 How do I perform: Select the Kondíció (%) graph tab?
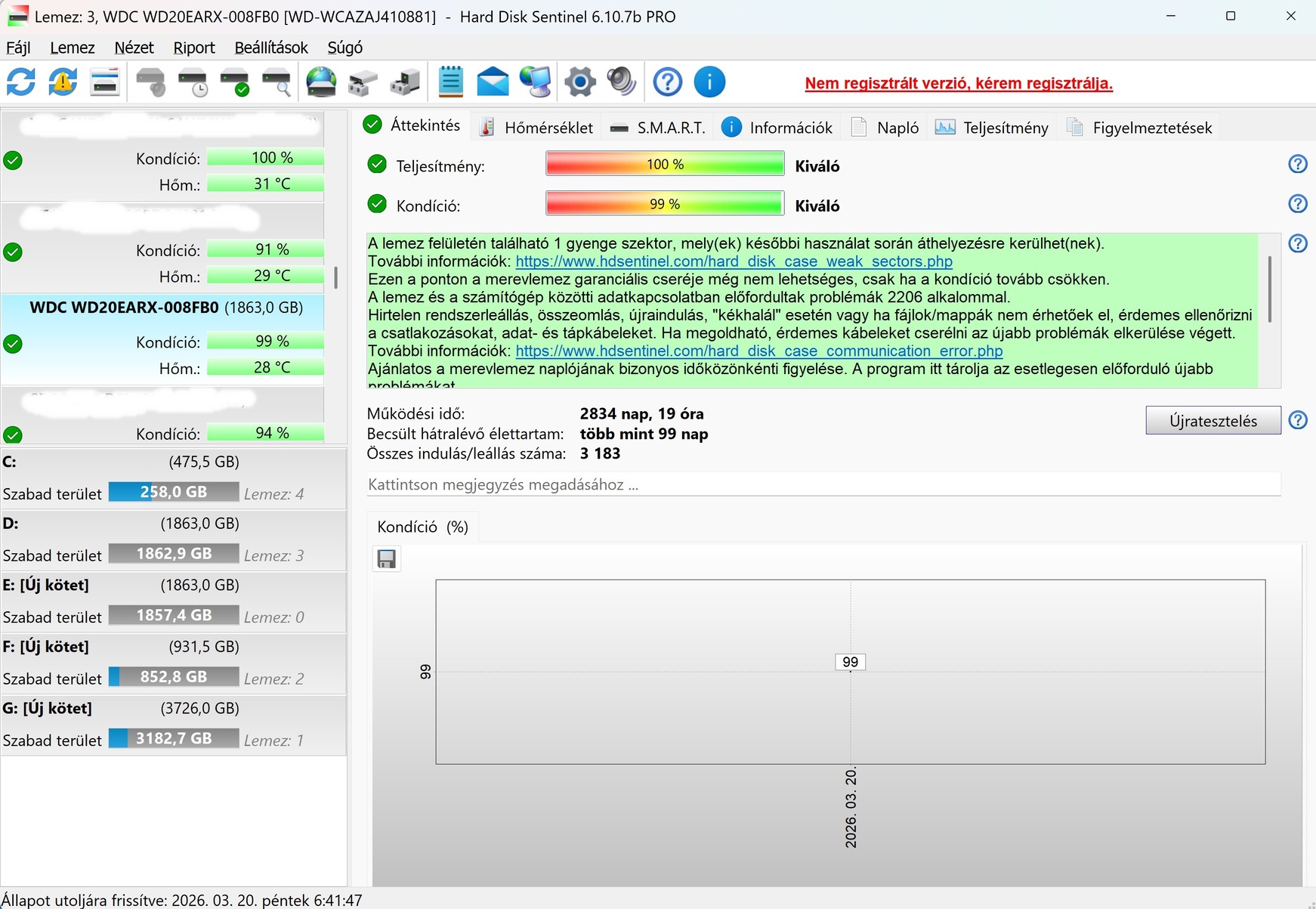coord(423,527)
